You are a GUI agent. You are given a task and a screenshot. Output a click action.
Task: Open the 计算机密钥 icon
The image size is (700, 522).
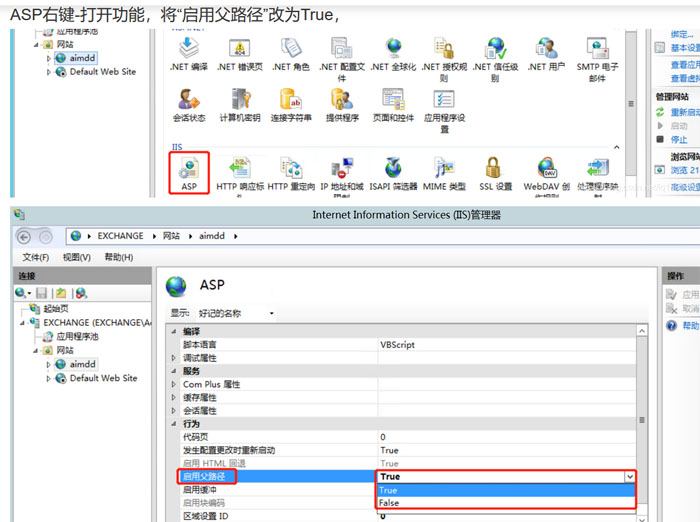click(x=240, y=103)
